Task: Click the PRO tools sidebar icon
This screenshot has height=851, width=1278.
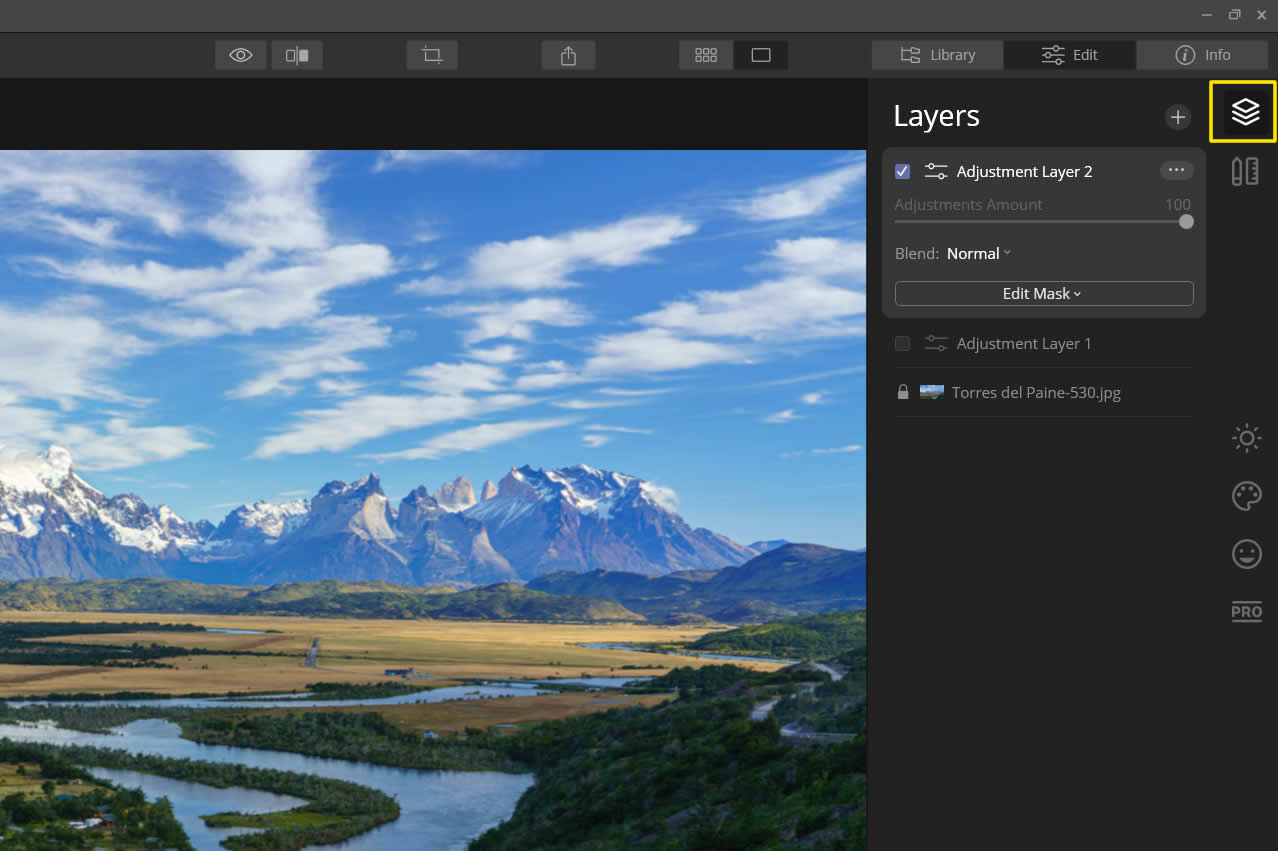Action: (1246, 611)
